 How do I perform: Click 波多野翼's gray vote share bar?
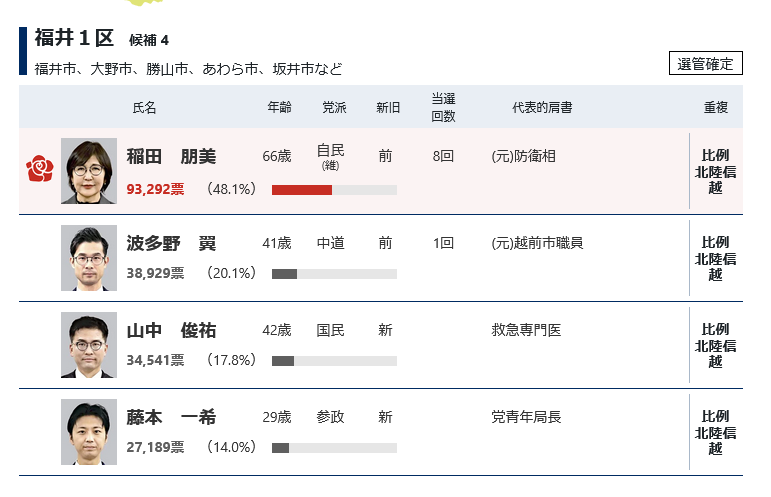coord(285,274)
